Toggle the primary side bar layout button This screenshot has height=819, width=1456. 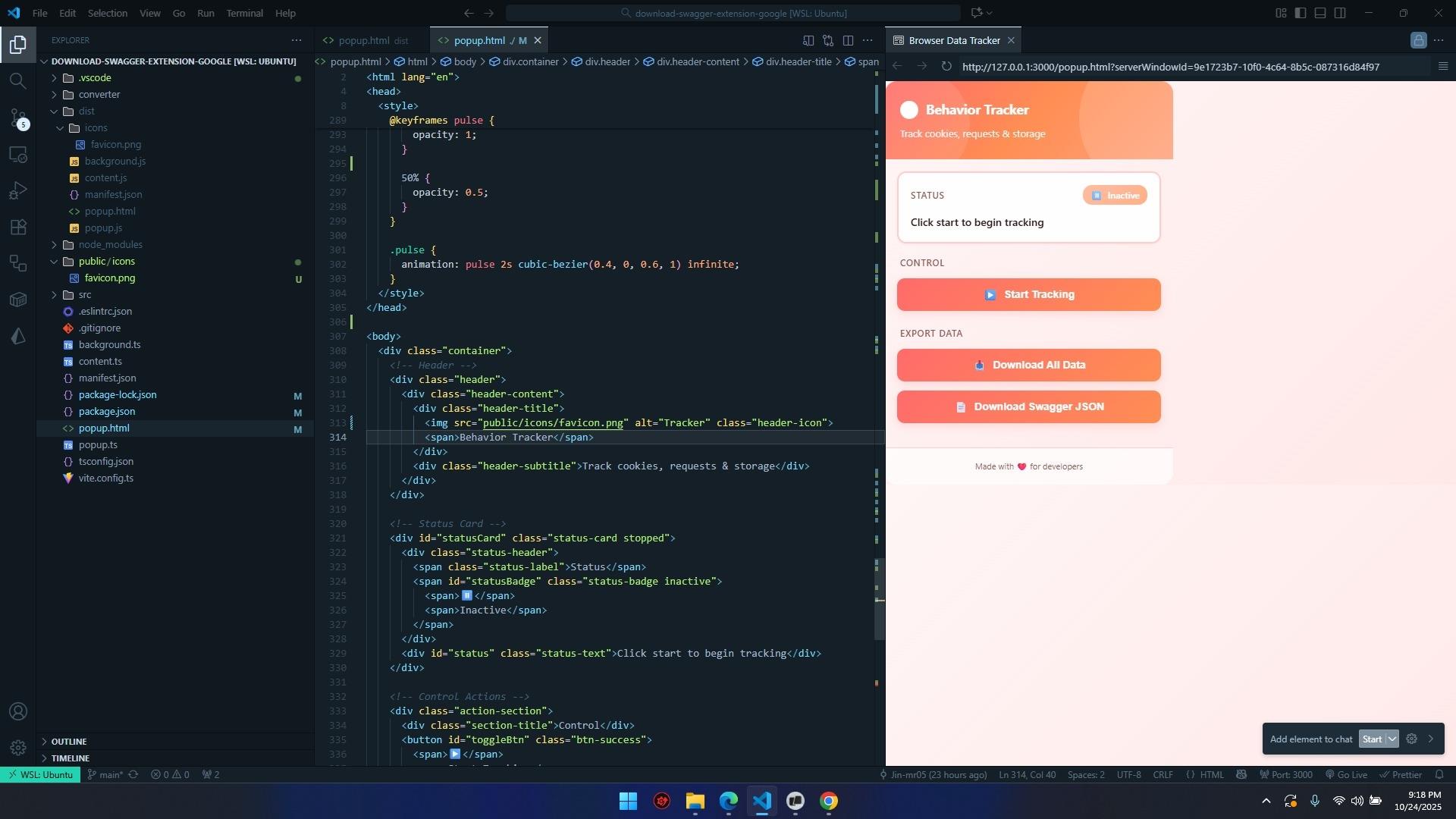point(1301,13)
